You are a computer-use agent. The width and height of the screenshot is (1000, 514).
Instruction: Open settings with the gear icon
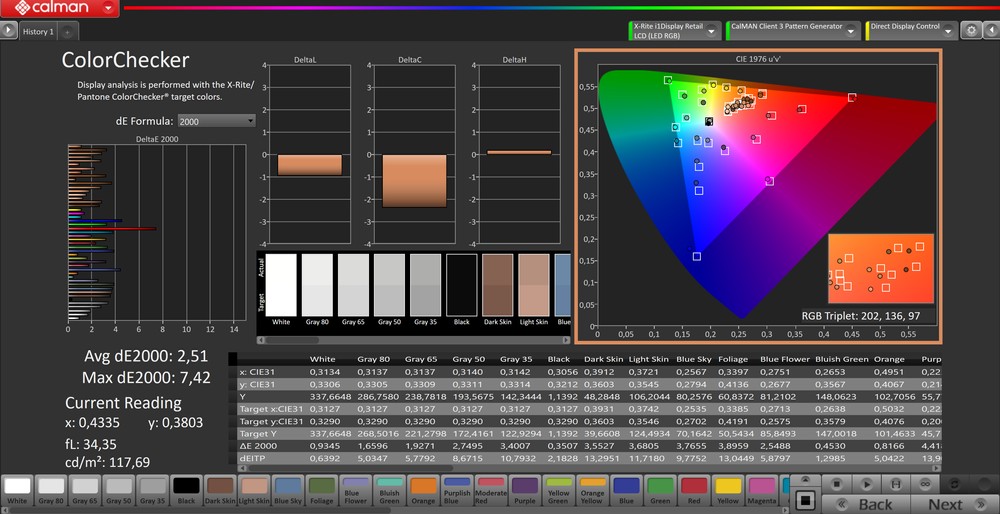pyautogui.click(x=970, y=31)
